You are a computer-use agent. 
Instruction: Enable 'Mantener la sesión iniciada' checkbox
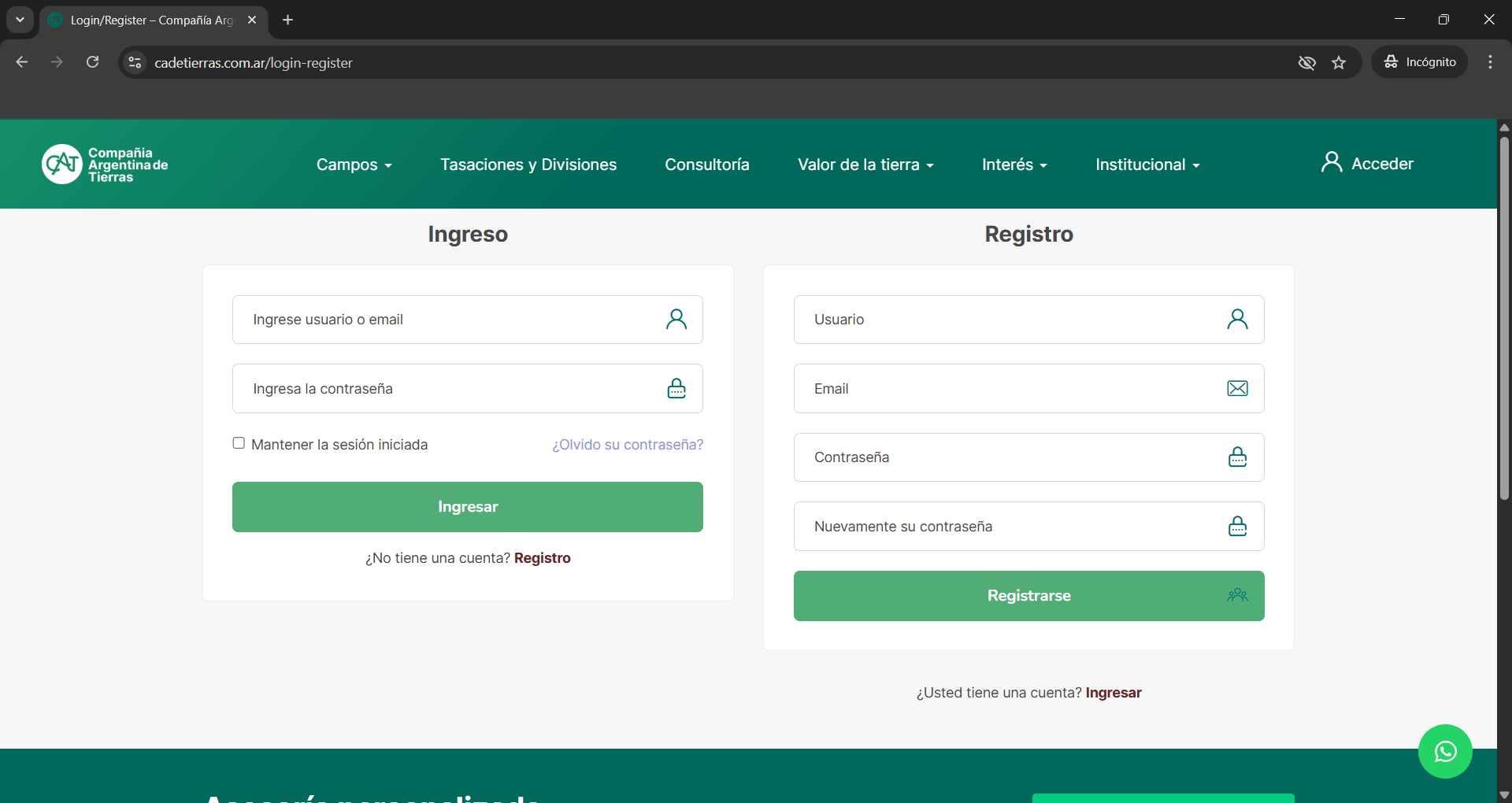[239, 443]
